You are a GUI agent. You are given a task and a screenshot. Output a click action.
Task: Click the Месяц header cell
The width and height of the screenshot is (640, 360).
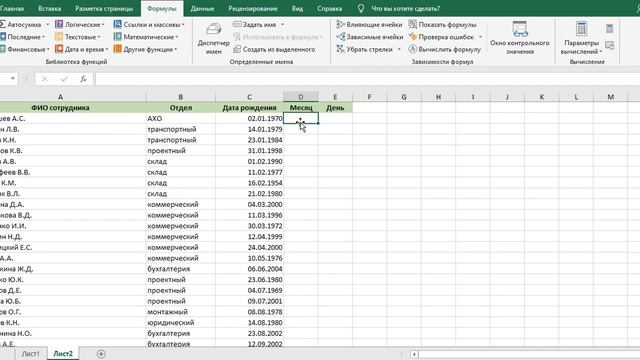click(301, 108)
